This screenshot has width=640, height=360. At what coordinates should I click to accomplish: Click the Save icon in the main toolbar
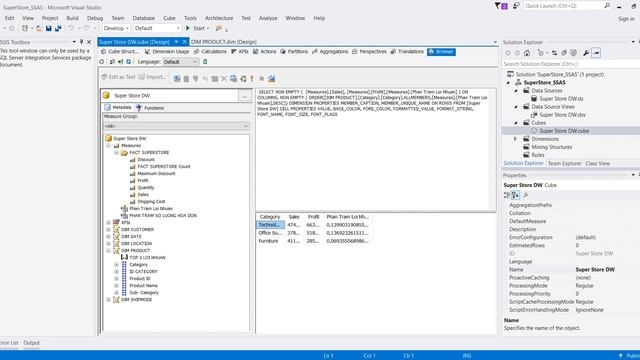49,28
